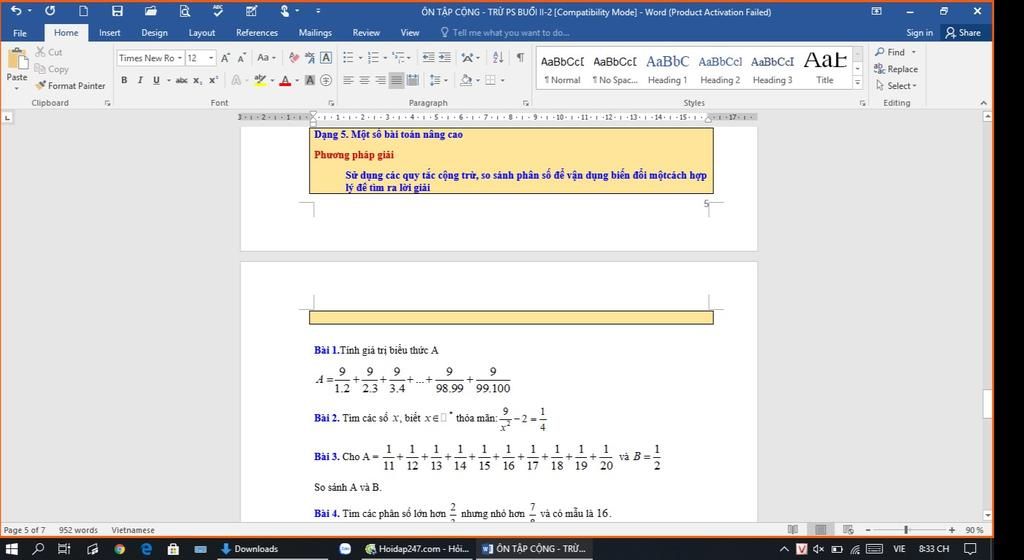The image size is (1024, 560).
Task: Click the Undo arrow in the title bar
Action: (x=16, y=10)
